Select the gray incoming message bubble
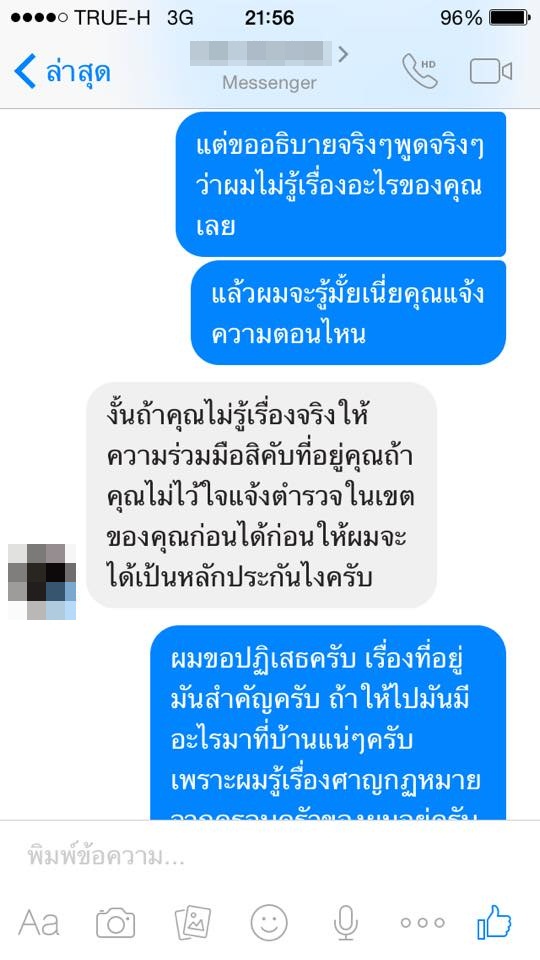 tap(261, 495)
